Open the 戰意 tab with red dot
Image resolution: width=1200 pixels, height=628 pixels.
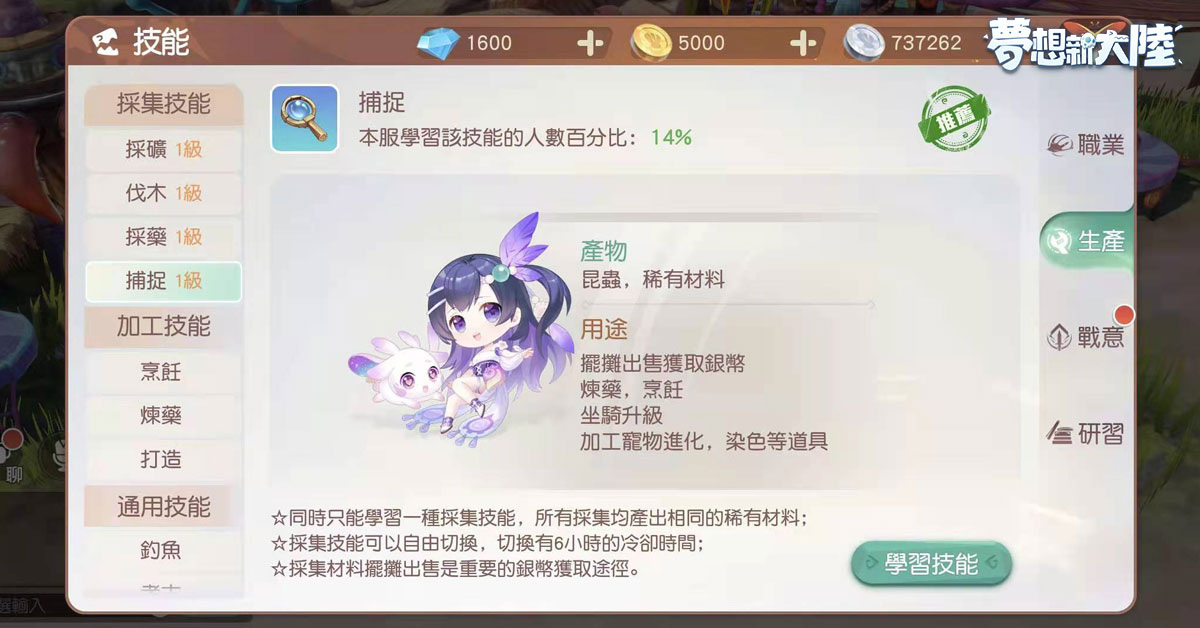click(x=1086, y=337)
